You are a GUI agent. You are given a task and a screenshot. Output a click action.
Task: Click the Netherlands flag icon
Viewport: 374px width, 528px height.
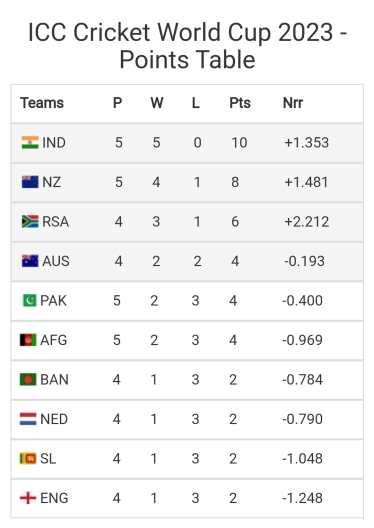pyautogui.click(x=28, y=419)
